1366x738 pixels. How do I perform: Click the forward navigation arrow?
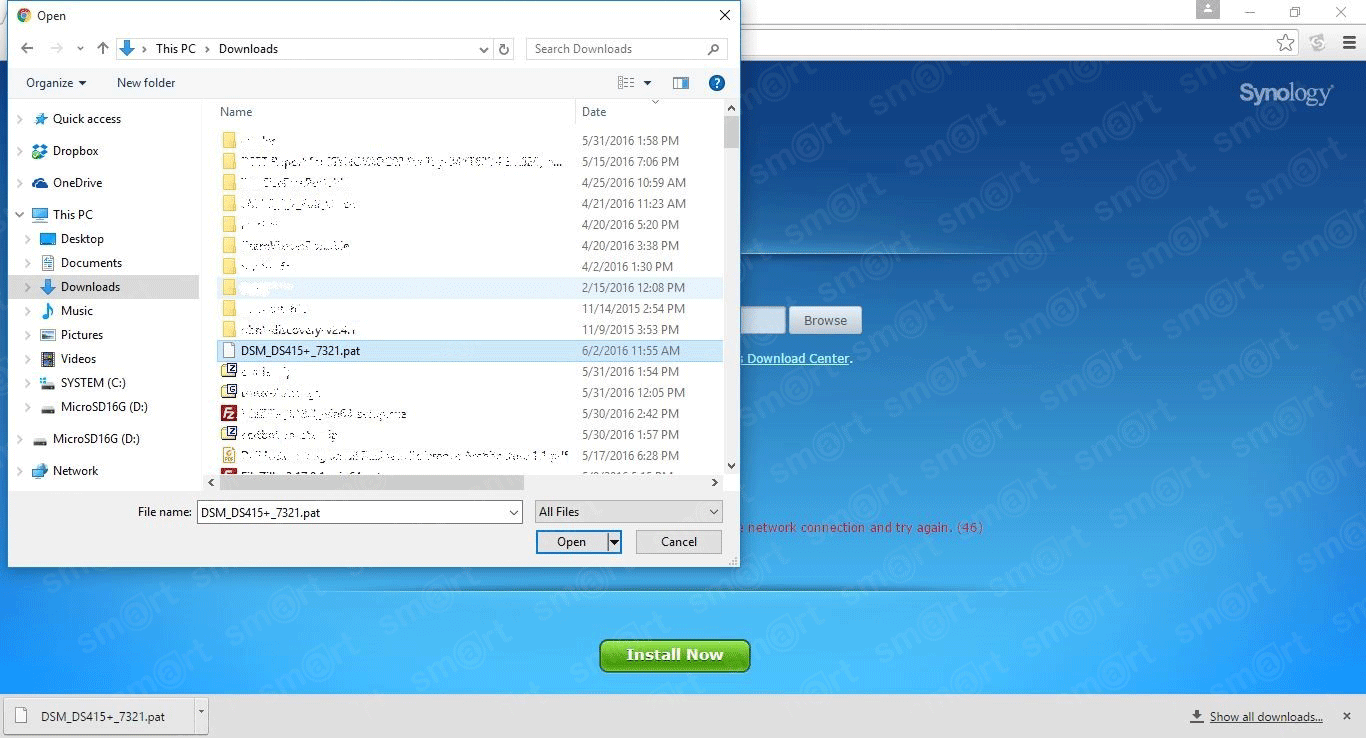[x=57, y=48]
